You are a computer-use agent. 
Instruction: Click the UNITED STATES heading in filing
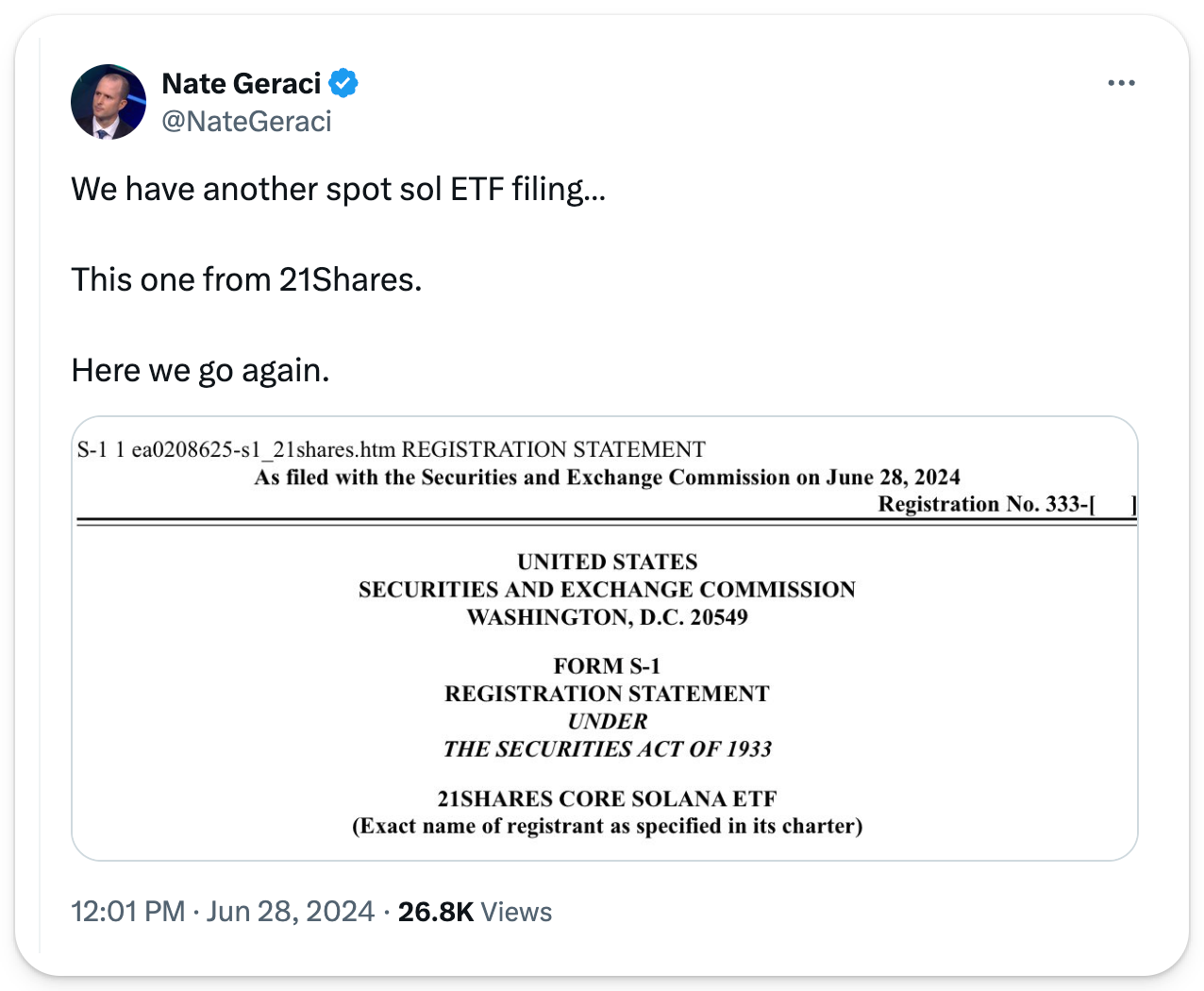click(x=607, y=563)
